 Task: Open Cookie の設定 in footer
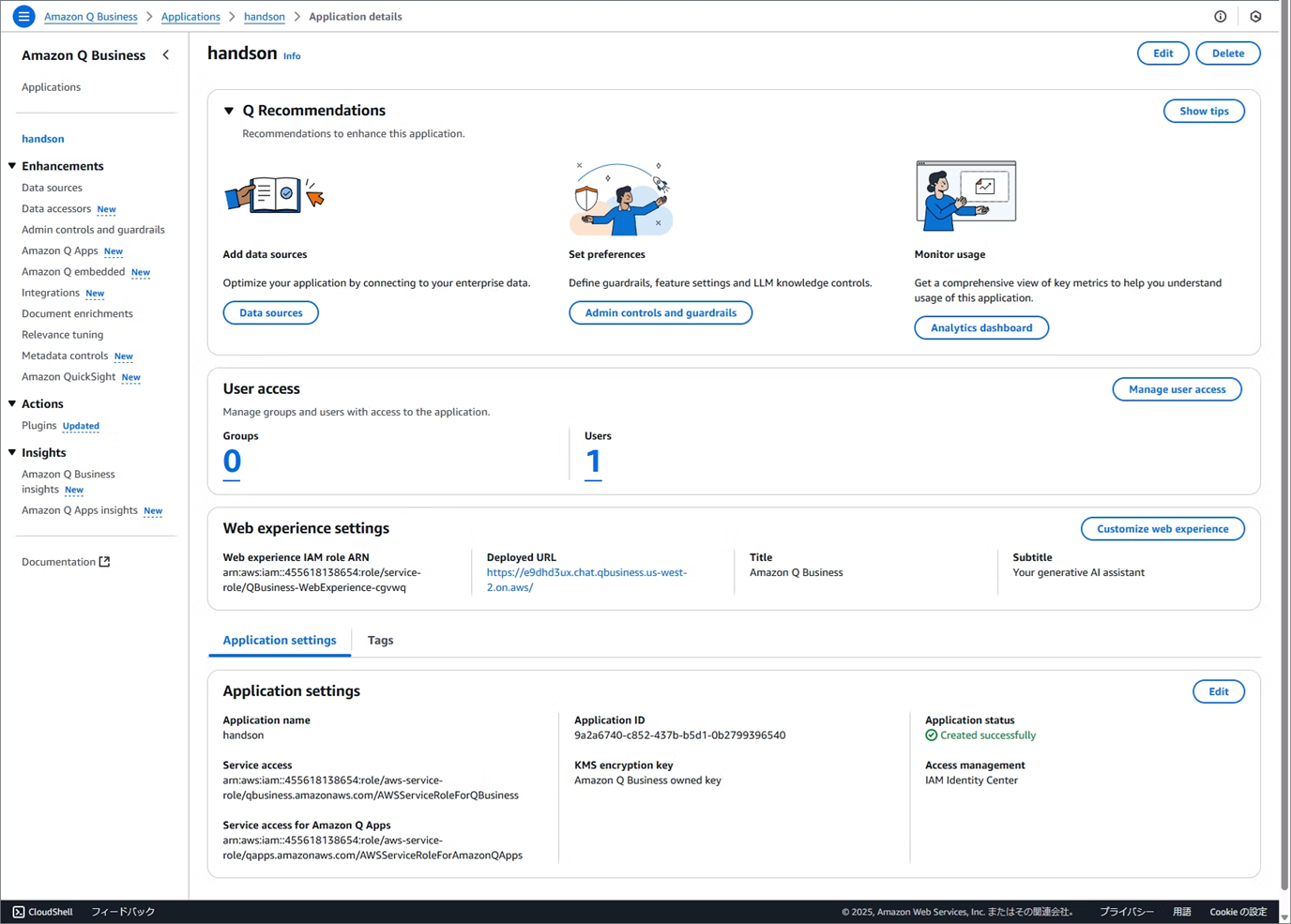1238,912
